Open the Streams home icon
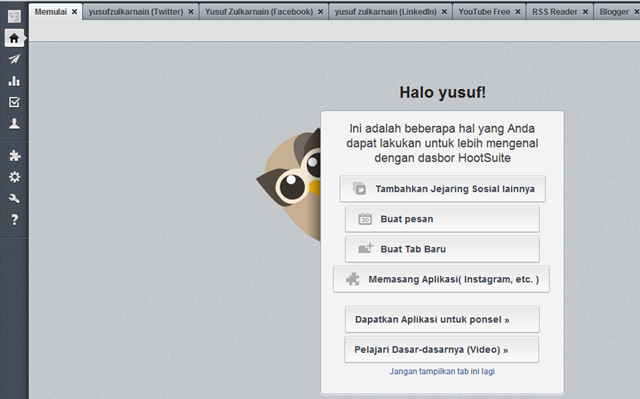The width and height of the screenshot is (640, 399). pyautogui.click(x=14, y=38)
